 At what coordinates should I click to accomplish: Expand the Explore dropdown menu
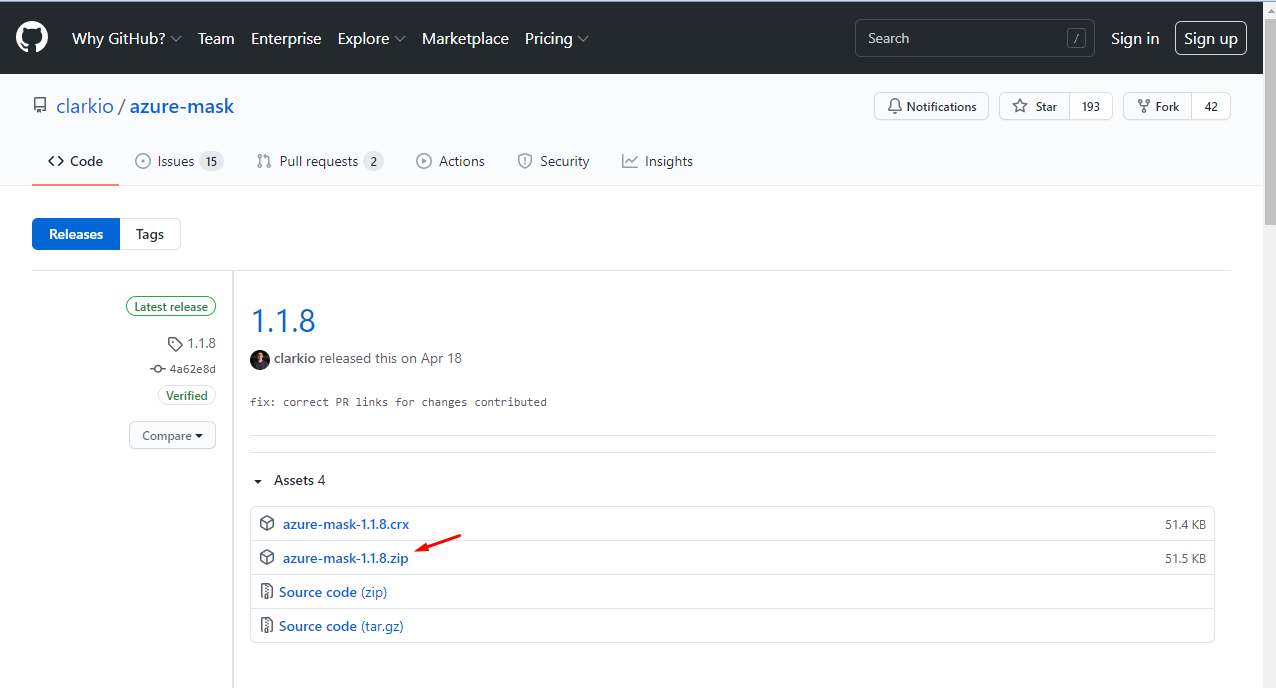[372, 39]
